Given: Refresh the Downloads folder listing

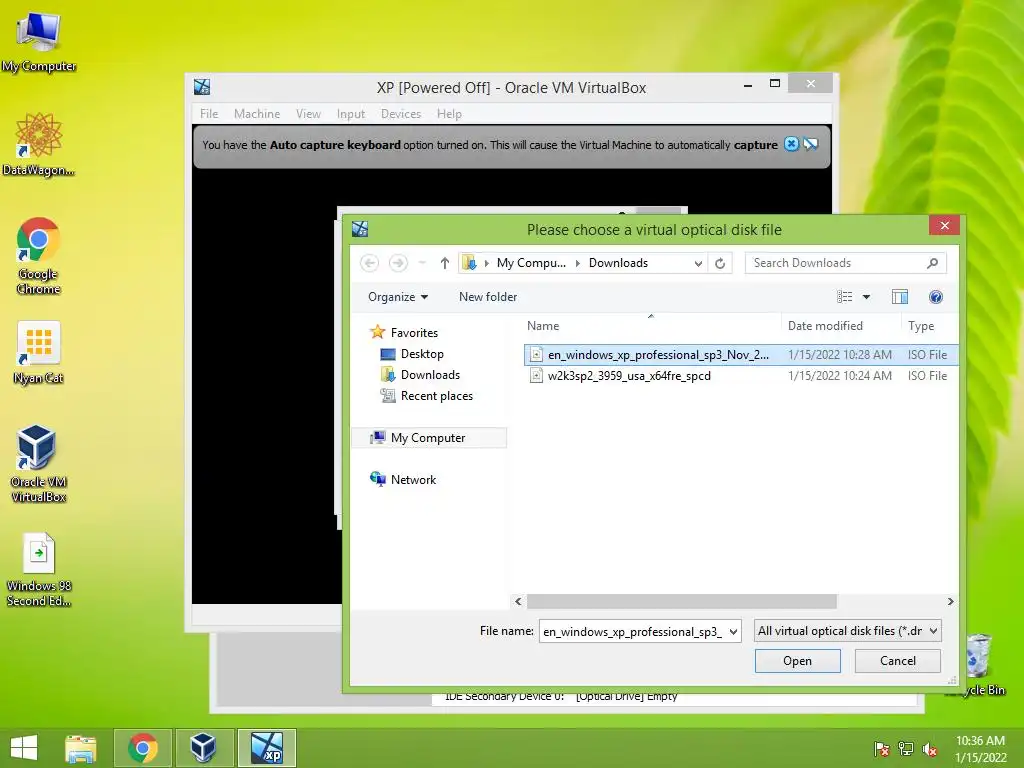Looking at the screenshot, I should pyautogui.click(x=720, y=263).
